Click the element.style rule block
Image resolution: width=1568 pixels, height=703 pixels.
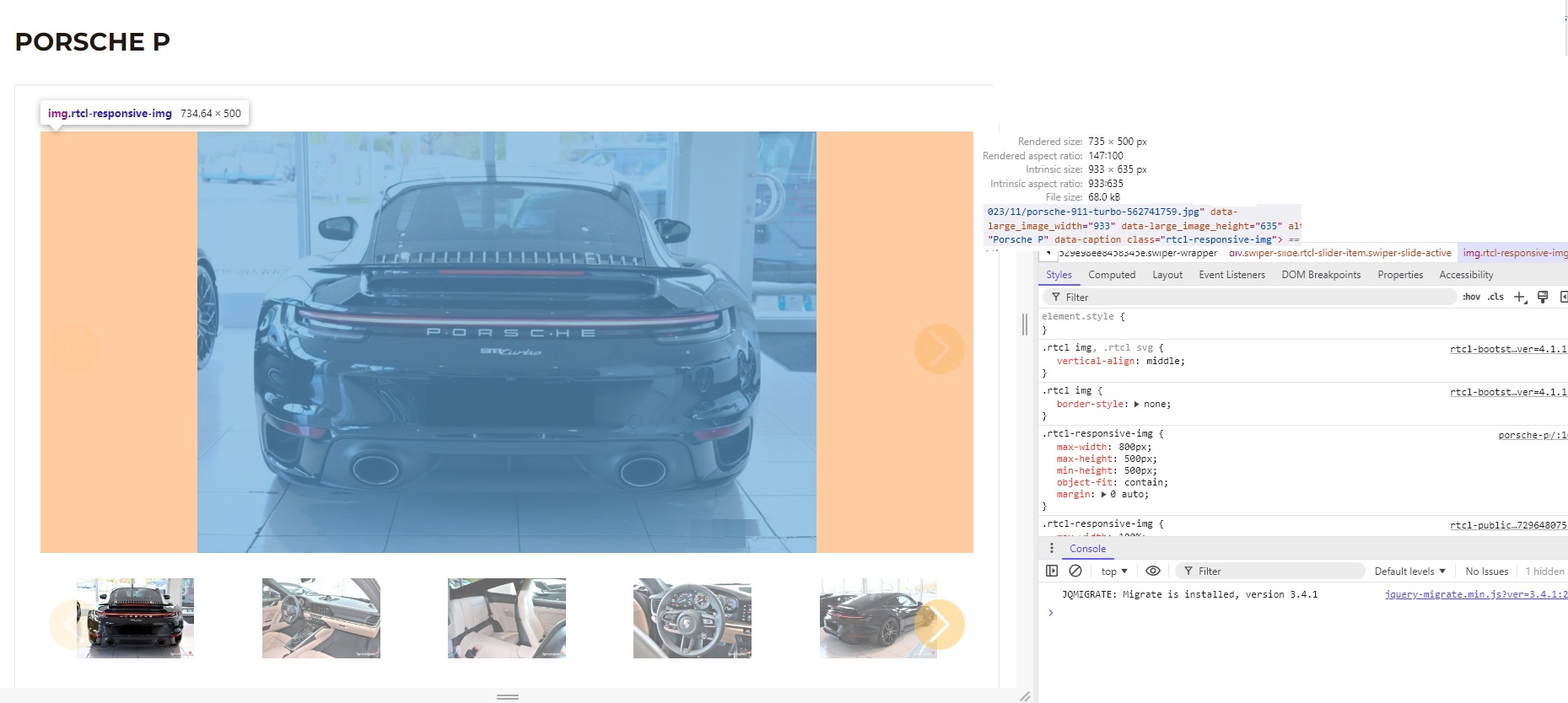(x=1303, y=324)
